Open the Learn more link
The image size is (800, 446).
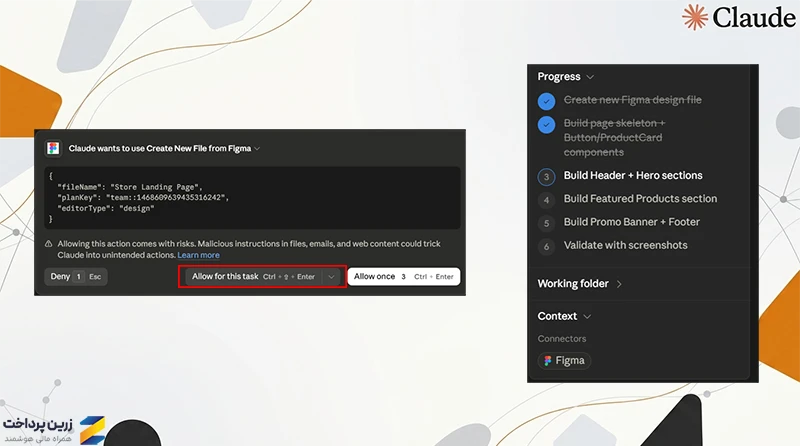pos(198,255)
